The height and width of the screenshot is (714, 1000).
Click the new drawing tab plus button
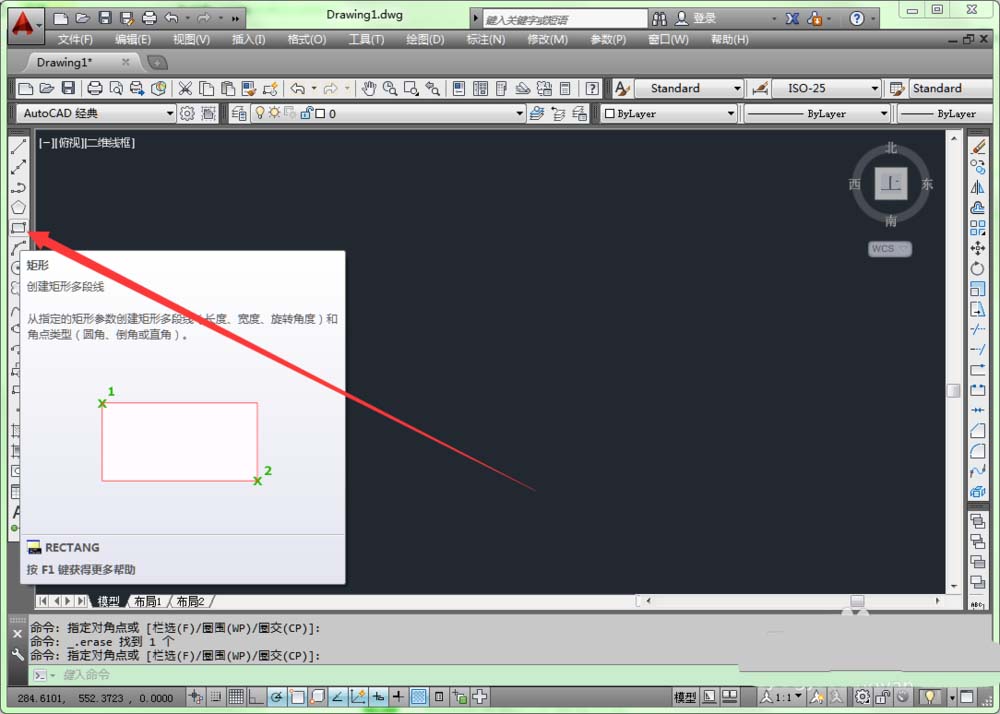[157, 62]
